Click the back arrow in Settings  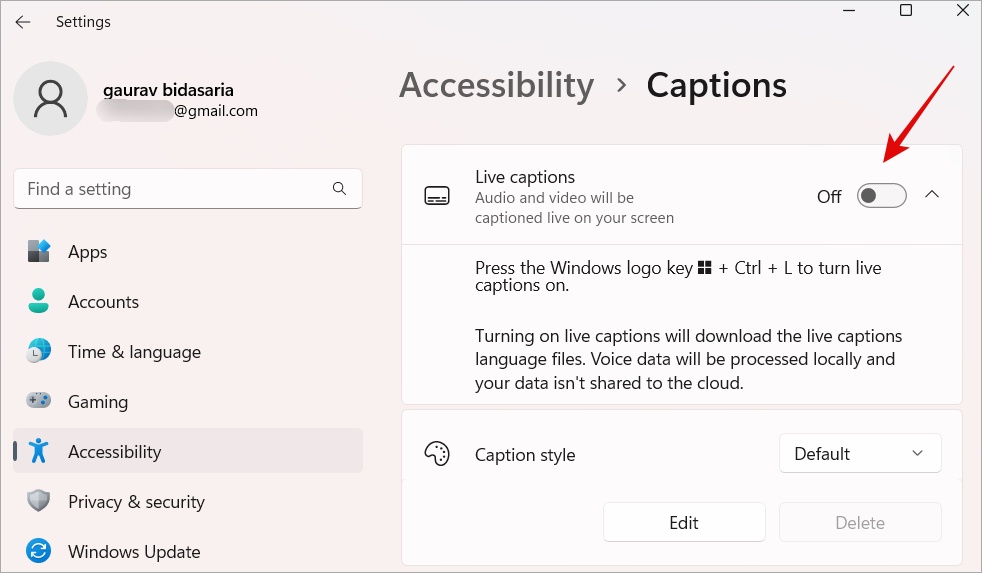coord(23,22)
